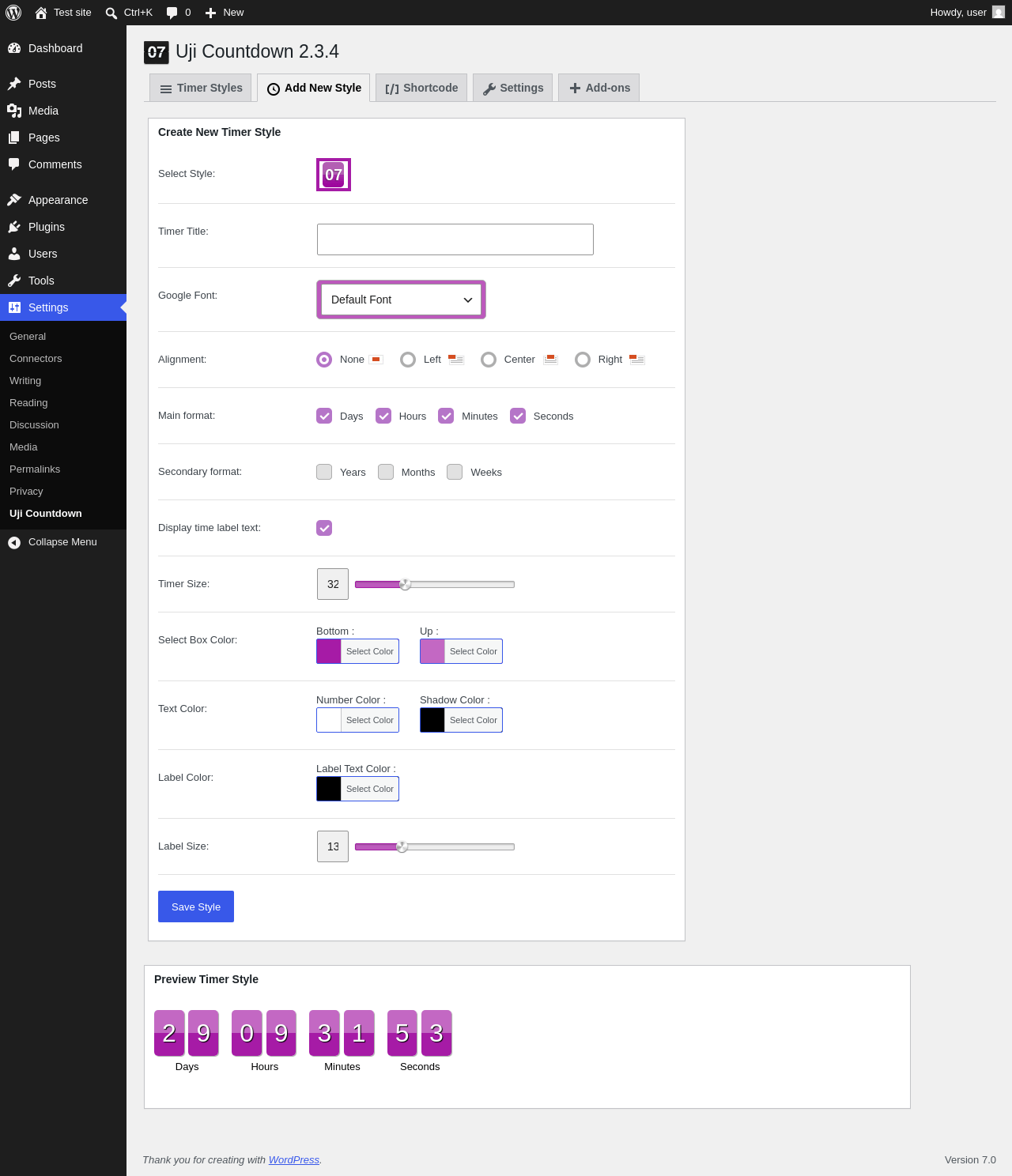Uncheck the Minutes main format checkbox
The width and height of the screenshot is (1012, 1176).
446,416
